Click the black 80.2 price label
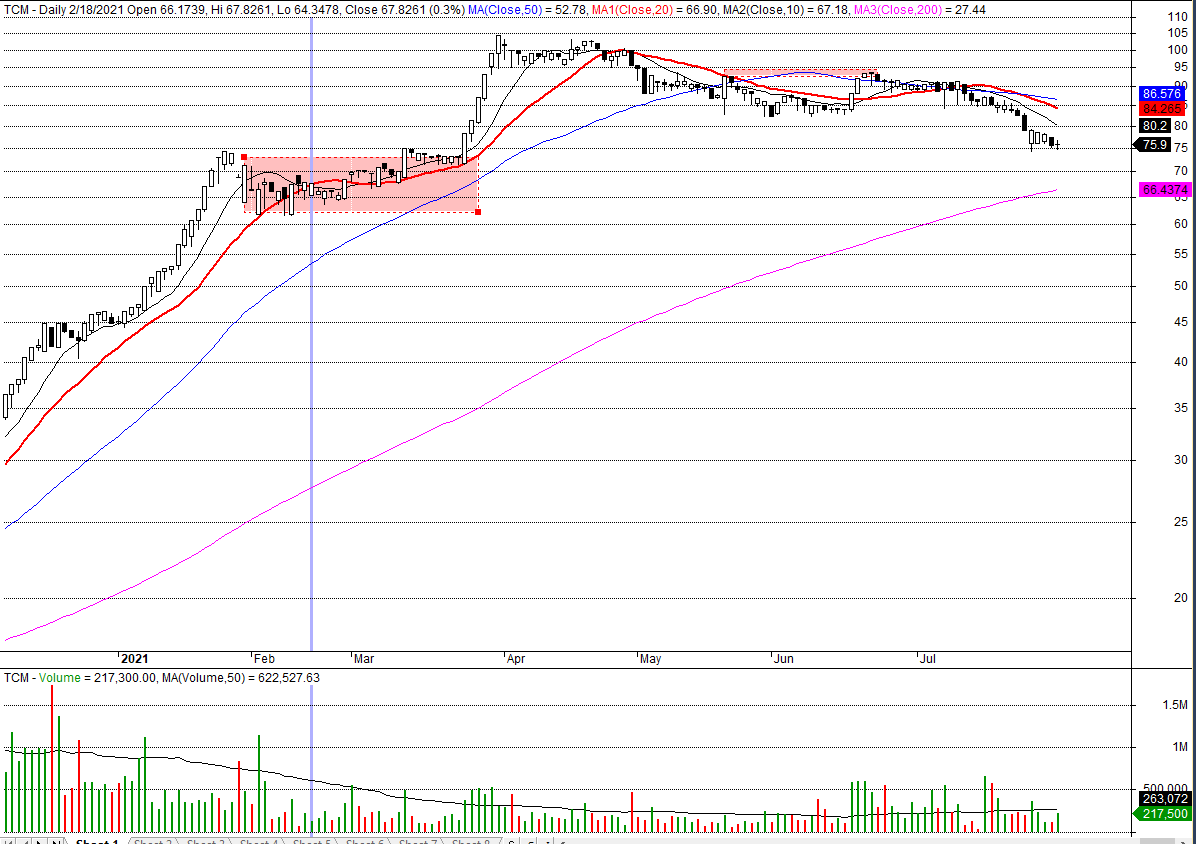1196x844 pixels. pos(1155,126)
